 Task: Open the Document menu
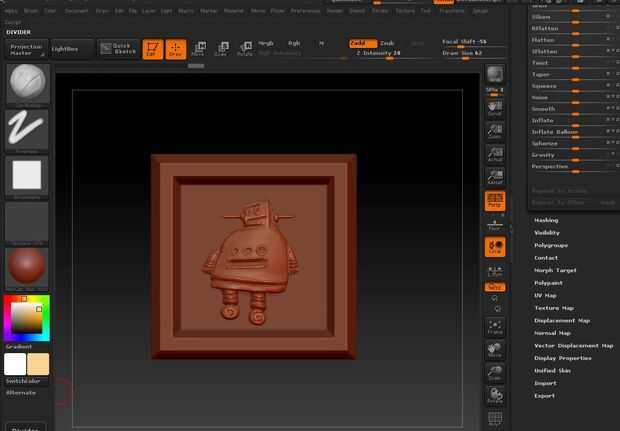click(x=76, y=11)
